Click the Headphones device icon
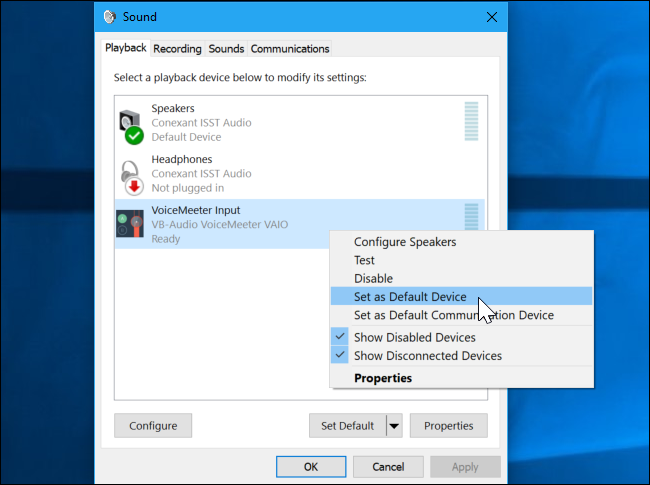The height and width of the screenshot is (485, 650). (x=132, y=177)
